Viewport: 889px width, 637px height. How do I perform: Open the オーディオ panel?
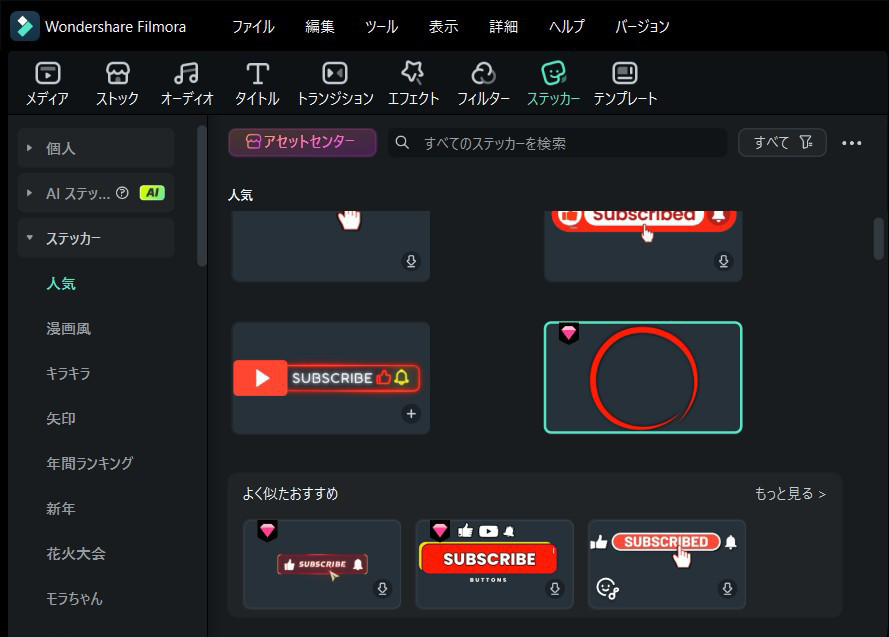(186, 82)
